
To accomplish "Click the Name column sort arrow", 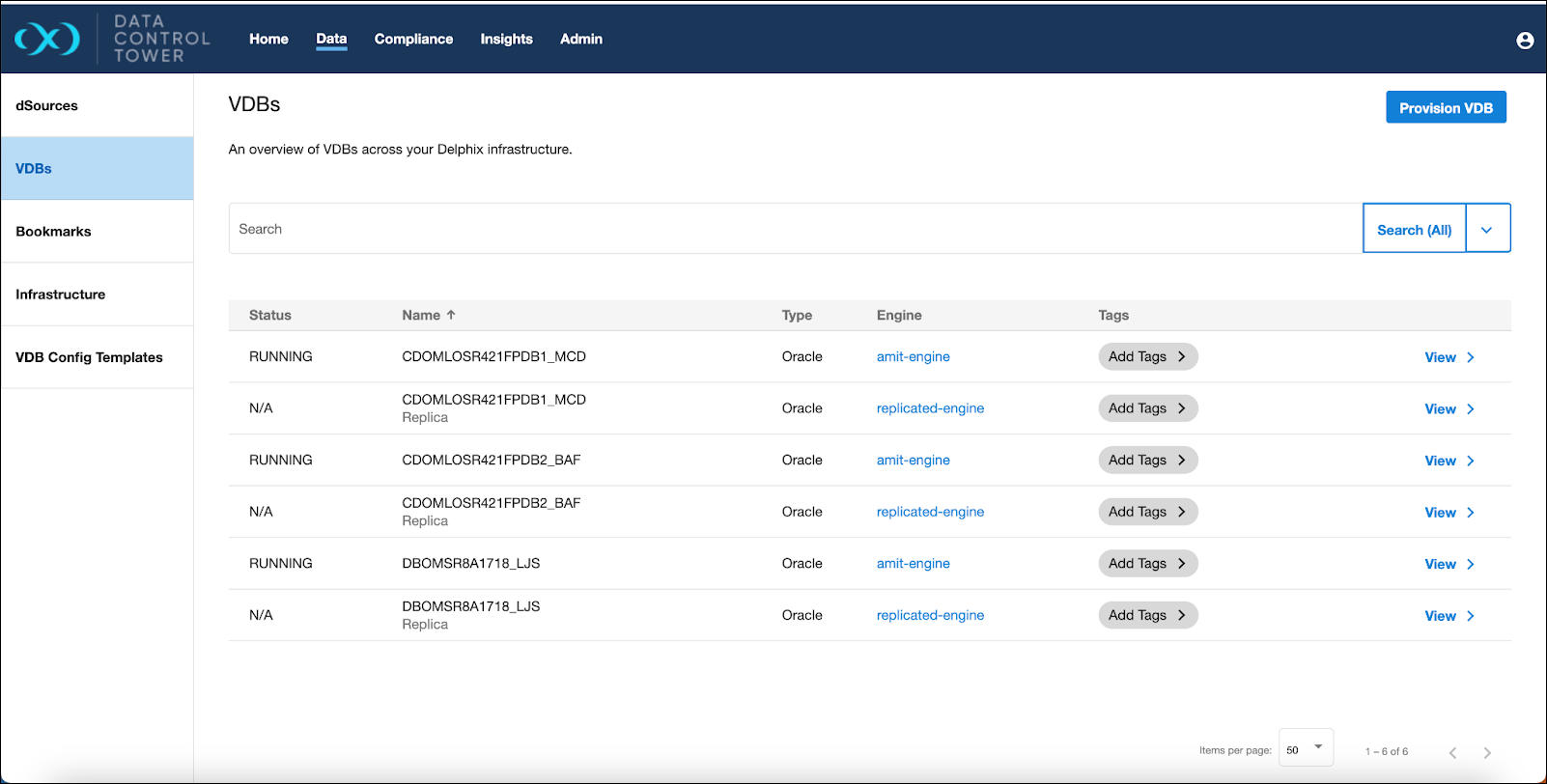I will (451, 315).
